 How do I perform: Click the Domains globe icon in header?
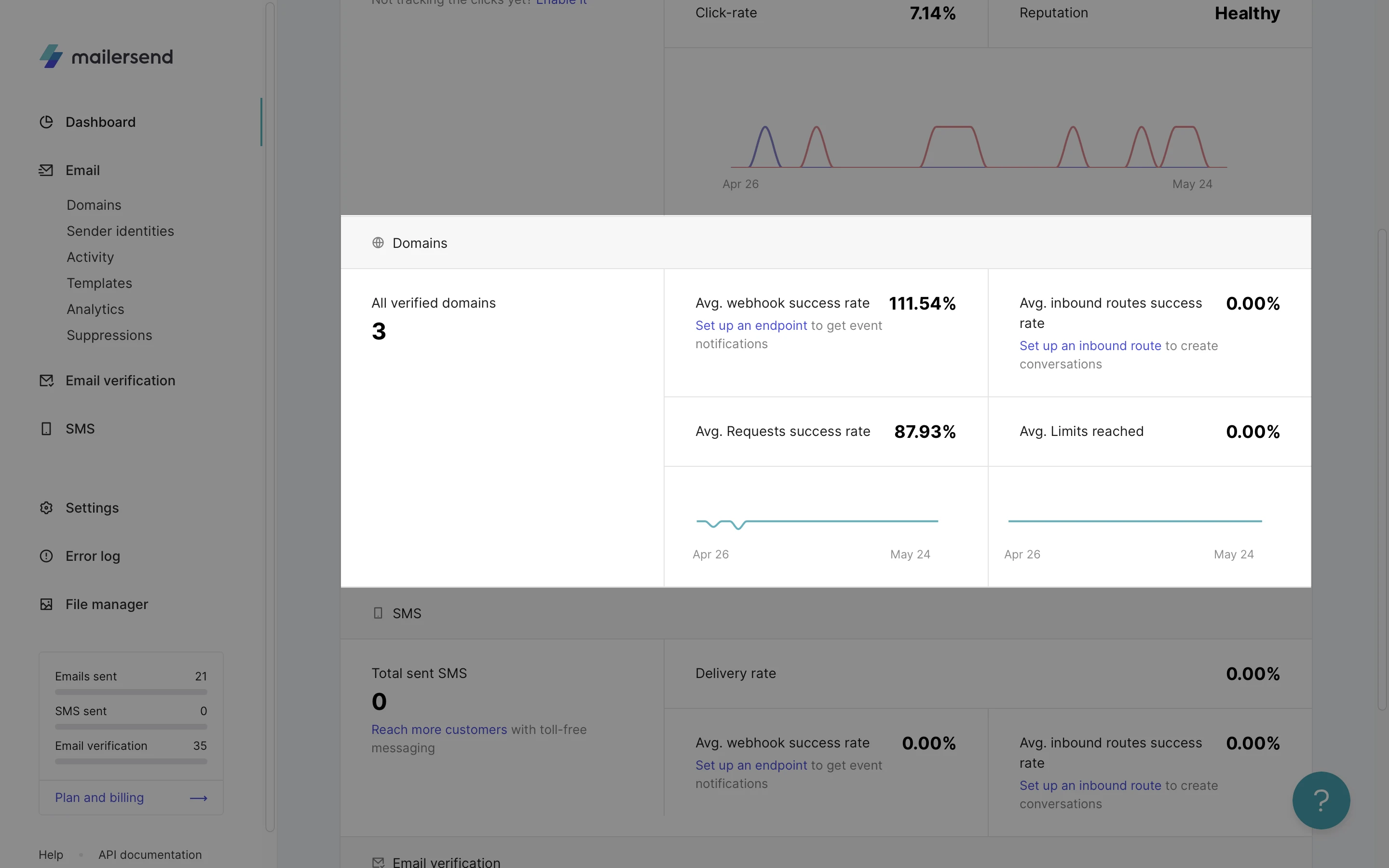(x=378, y=243)
